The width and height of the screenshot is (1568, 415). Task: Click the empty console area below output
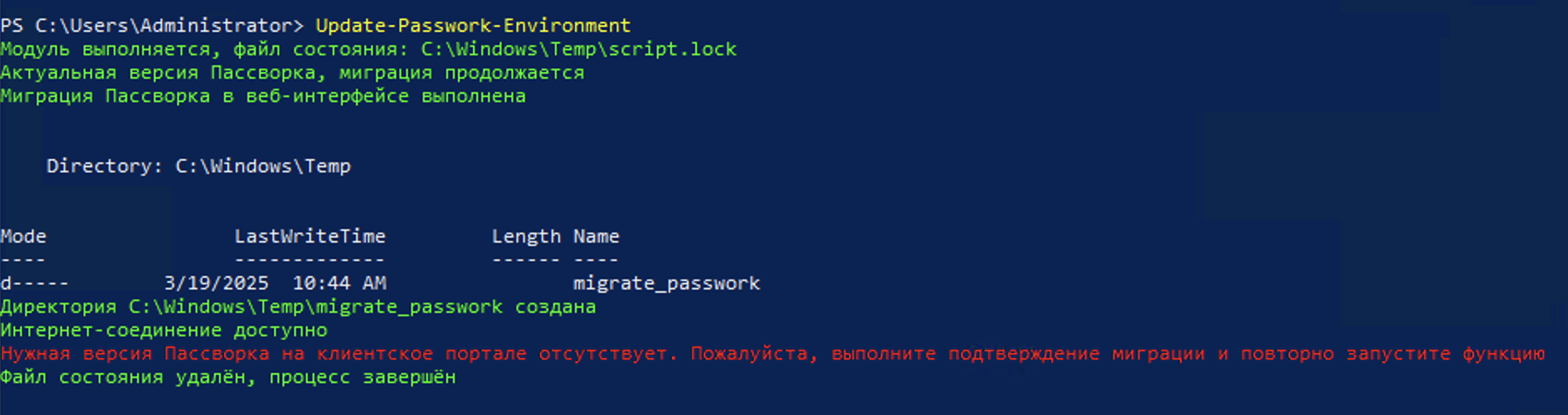784,402
